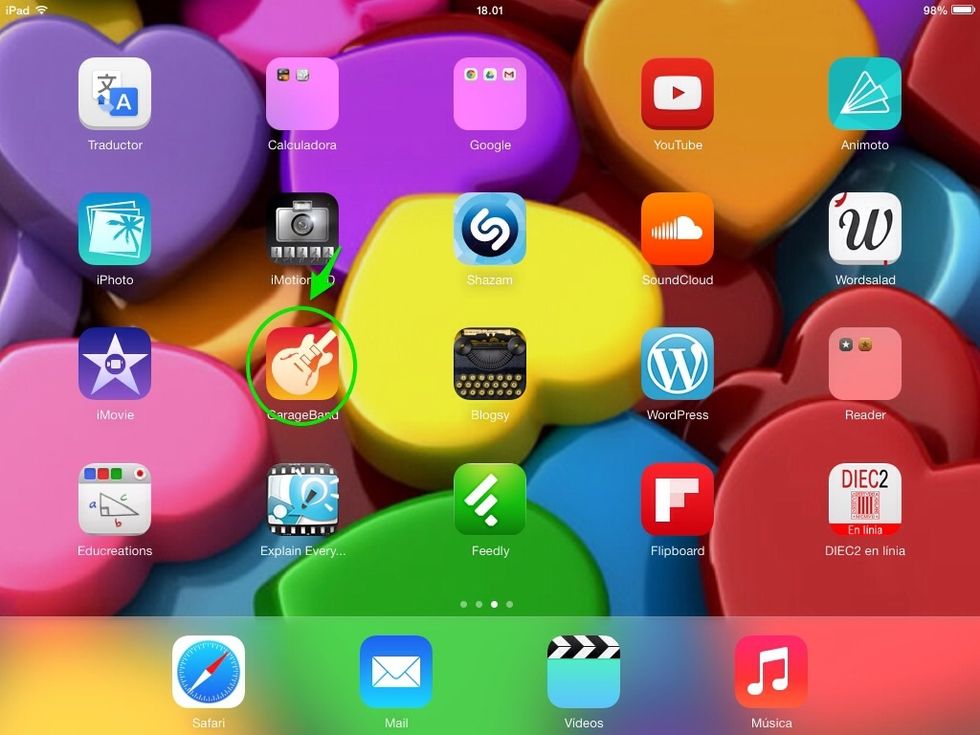Launch the Flipboard app

[x=677, y=499]
